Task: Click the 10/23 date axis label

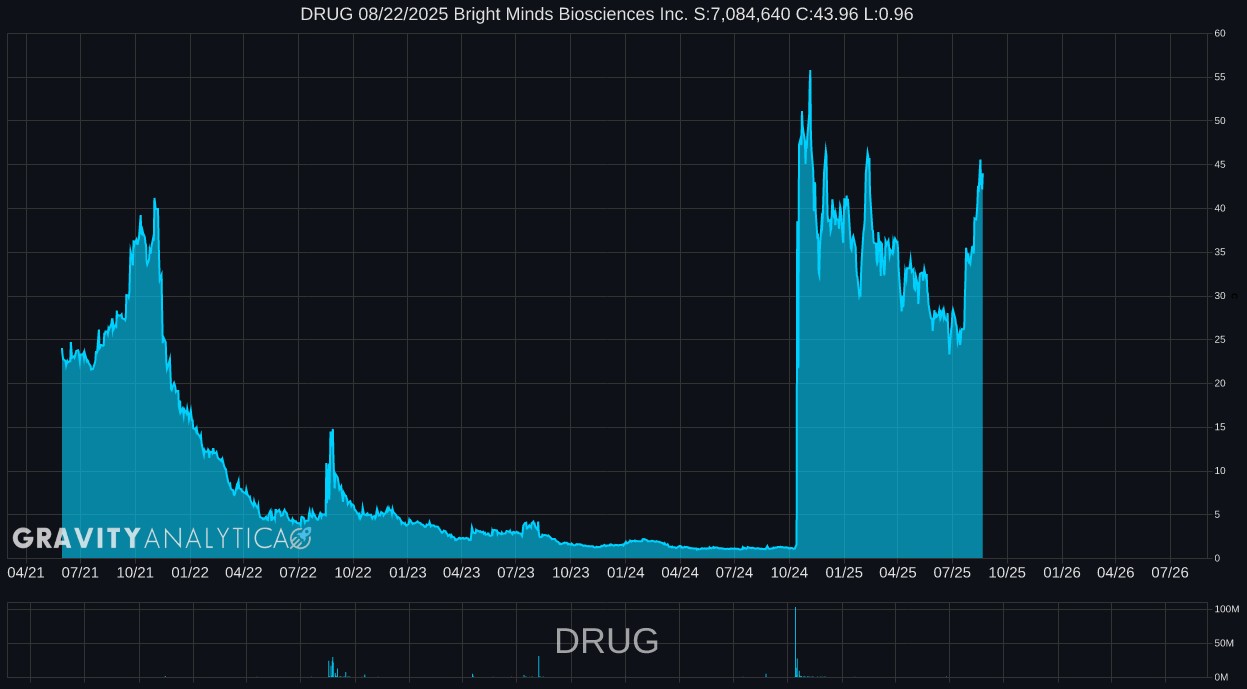Action: [x=571, y=573]
